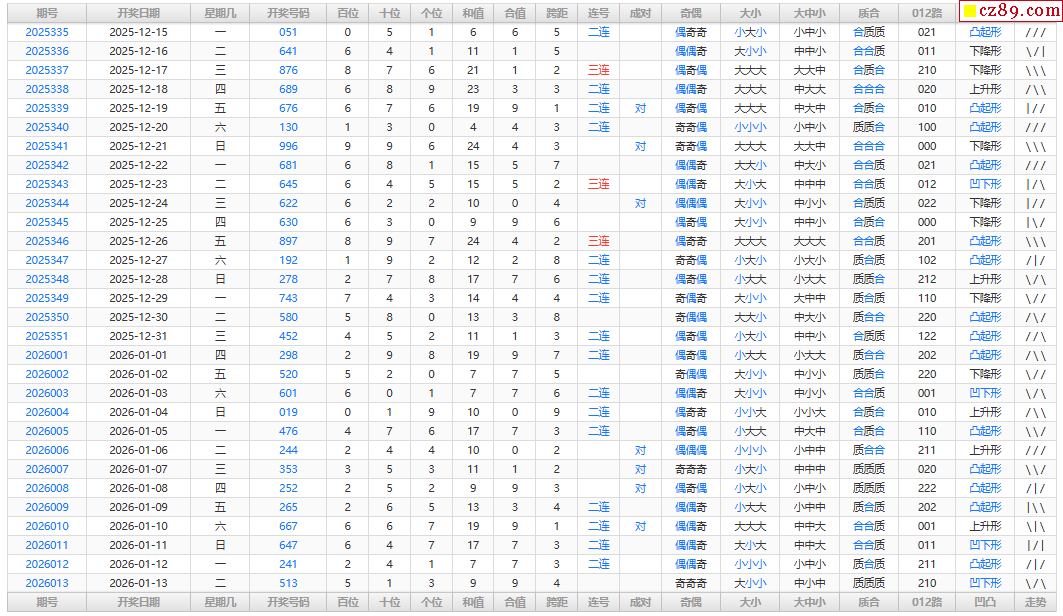The width and height of the screenshot is (1063, 616).
Task: Click 对 in row 2026010
Action: coord(641,525)
